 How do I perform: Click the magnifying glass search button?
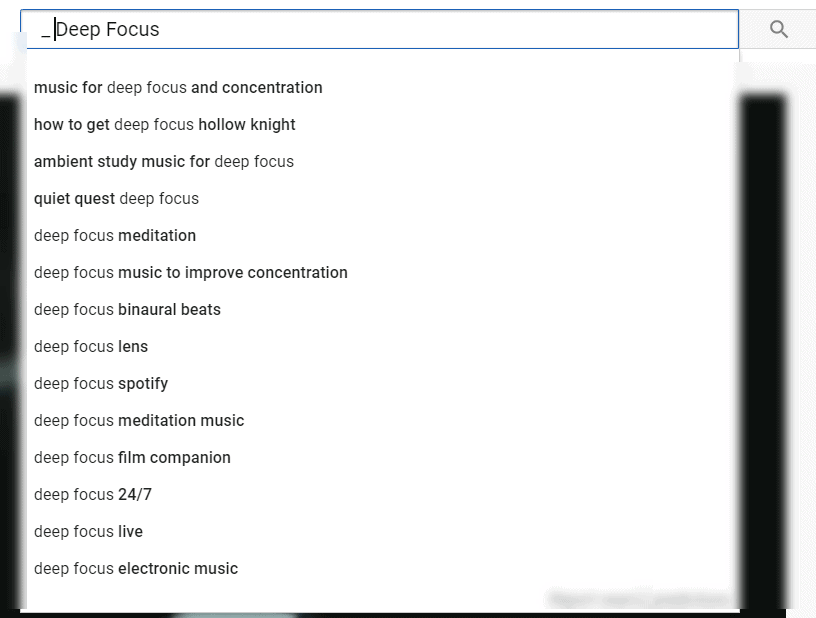point(779,30)
